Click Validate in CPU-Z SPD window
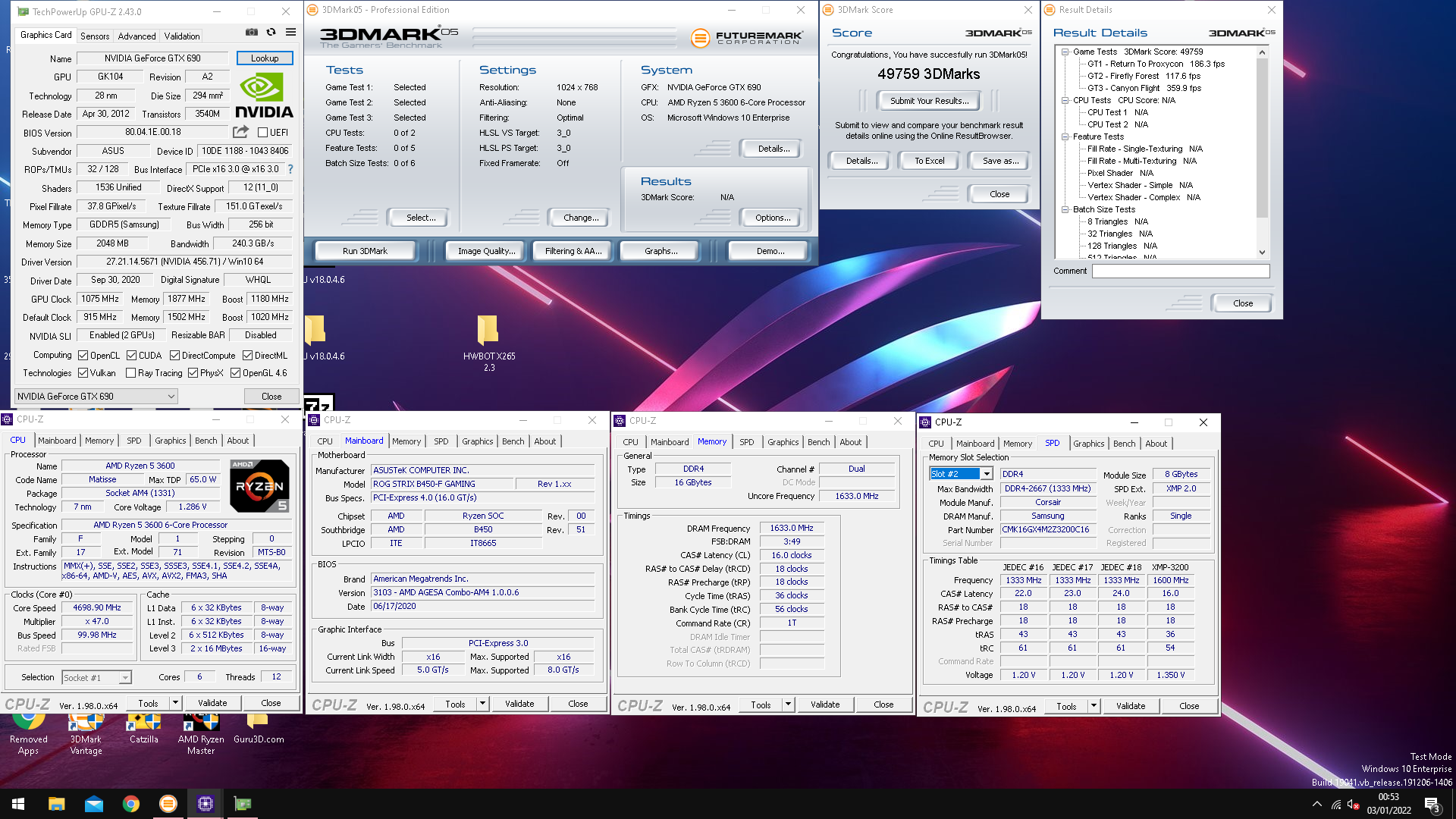 point(1131,705)
